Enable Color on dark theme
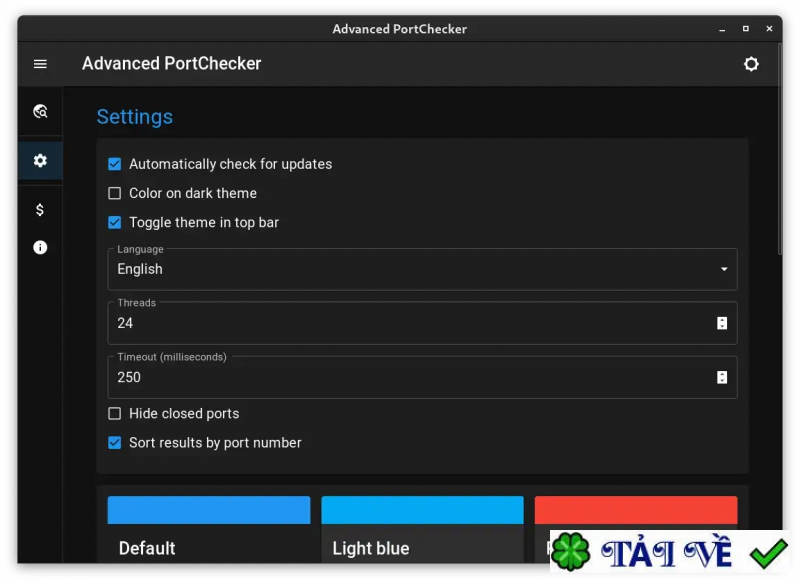800x583 pixels. coord(115,193)
